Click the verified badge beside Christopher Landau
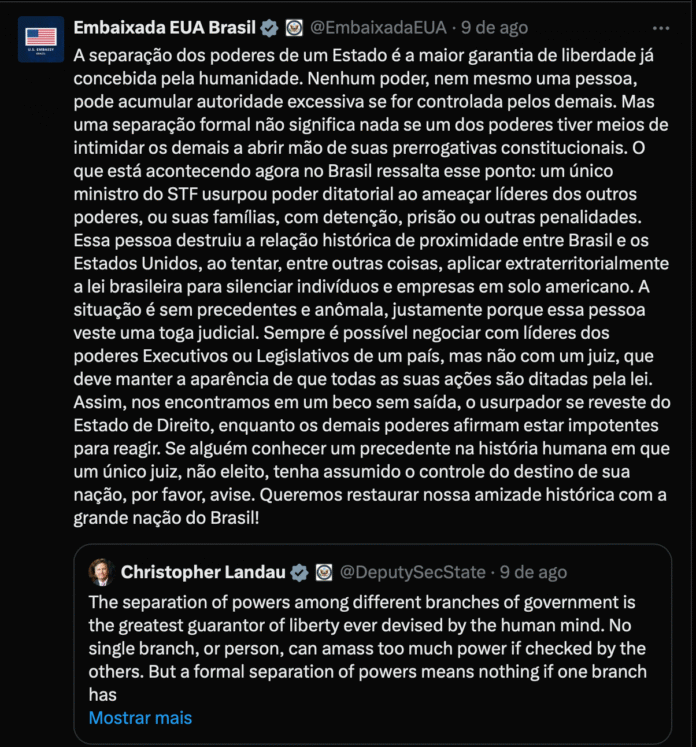696x747 pixels. [x=299, y=573]
